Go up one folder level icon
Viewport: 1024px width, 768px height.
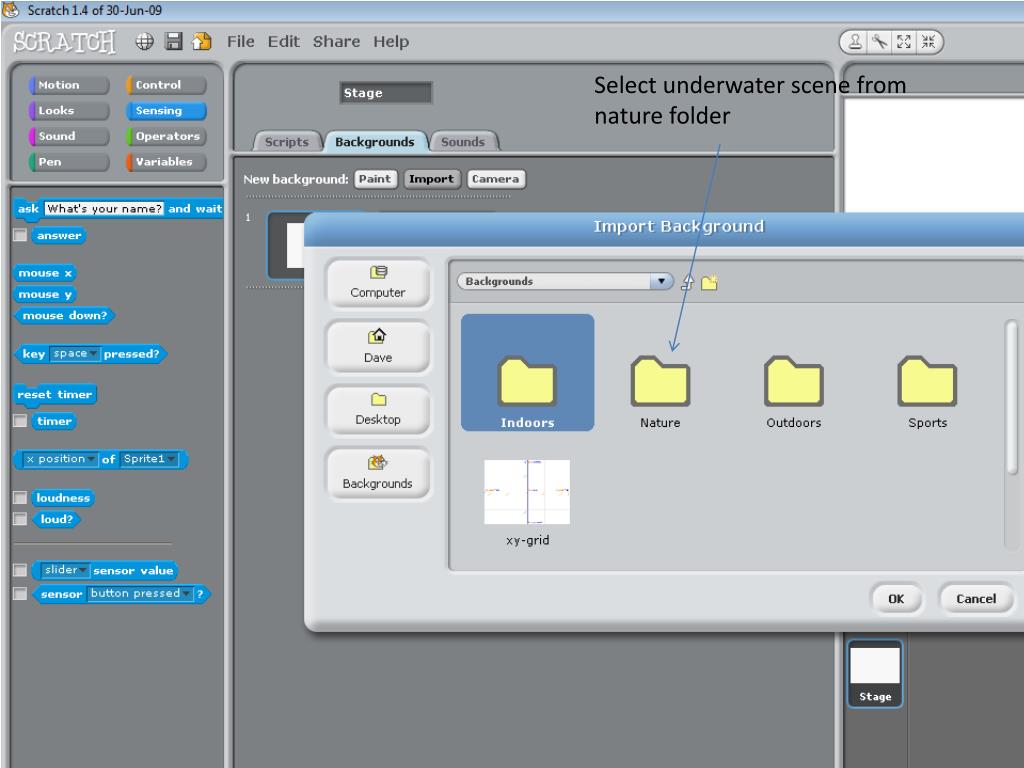(687, 282)
